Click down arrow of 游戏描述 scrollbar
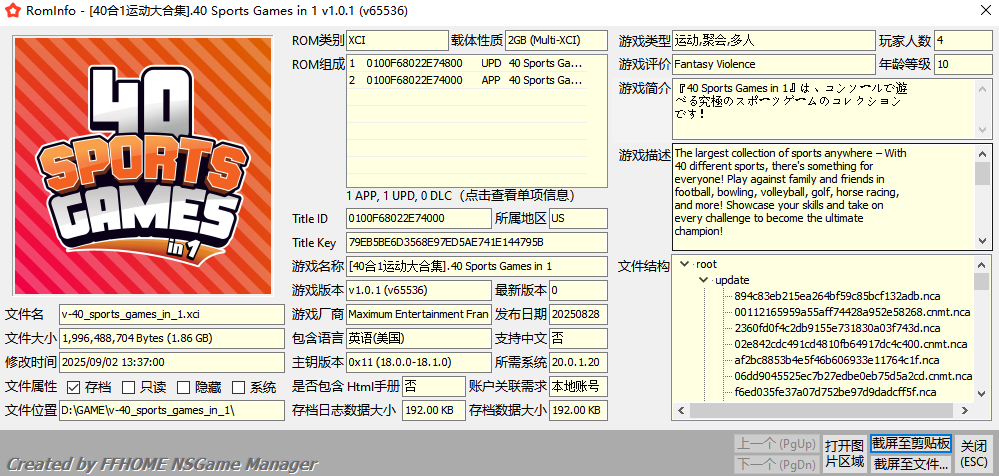The height and width of the screenshot is (476, 999). pos(983,241)
